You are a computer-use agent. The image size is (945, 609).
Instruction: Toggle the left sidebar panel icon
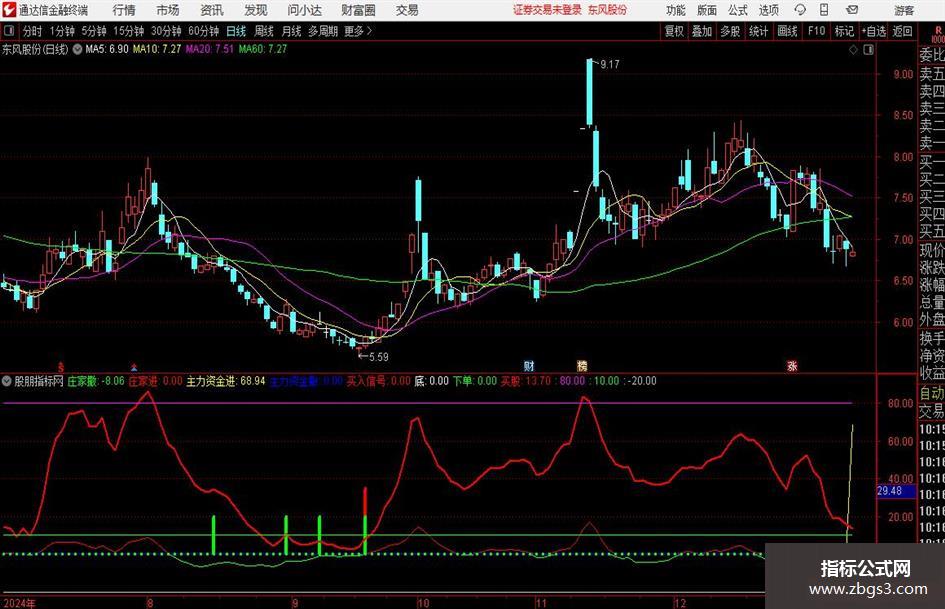[8, 31]
